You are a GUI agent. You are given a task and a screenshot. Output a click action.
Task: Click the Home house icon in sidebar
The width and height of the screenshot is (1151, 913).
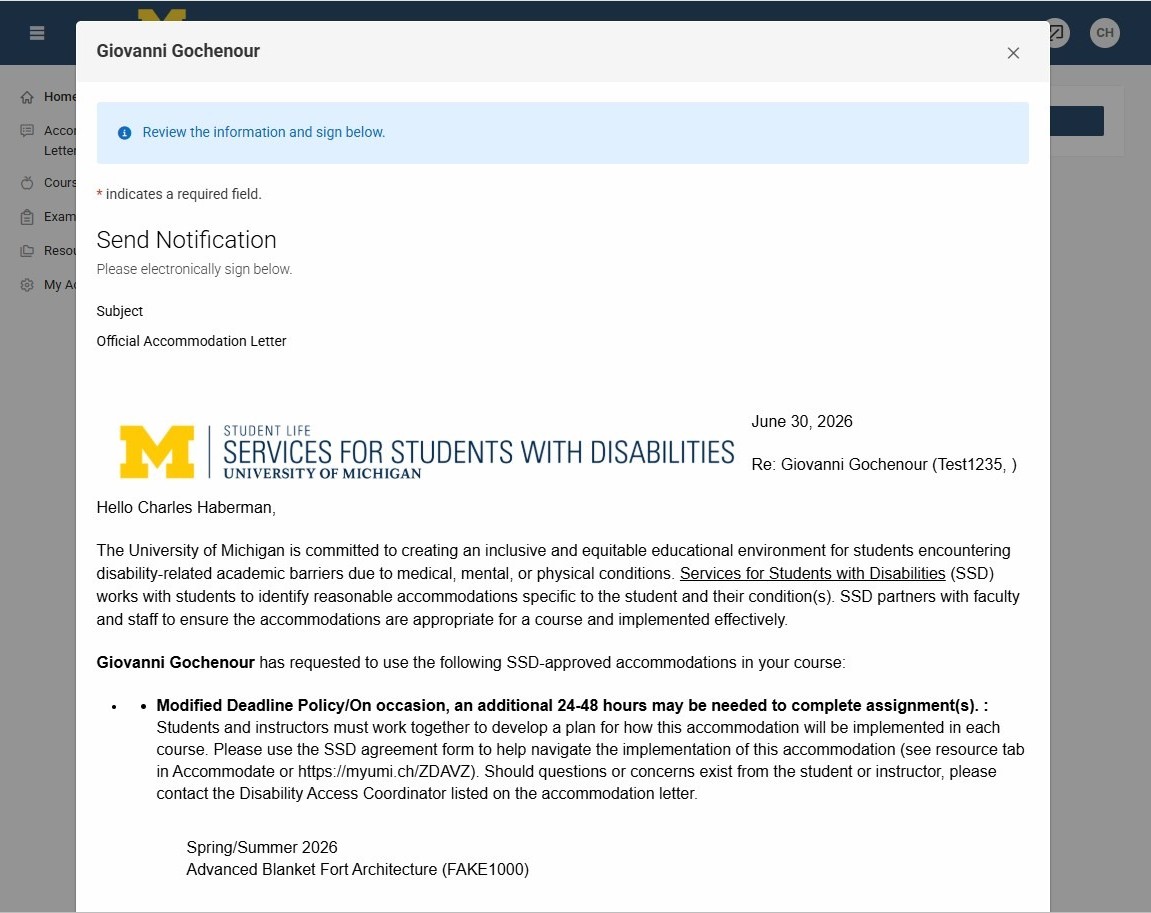pyautogui.click(x=27, y=97)
